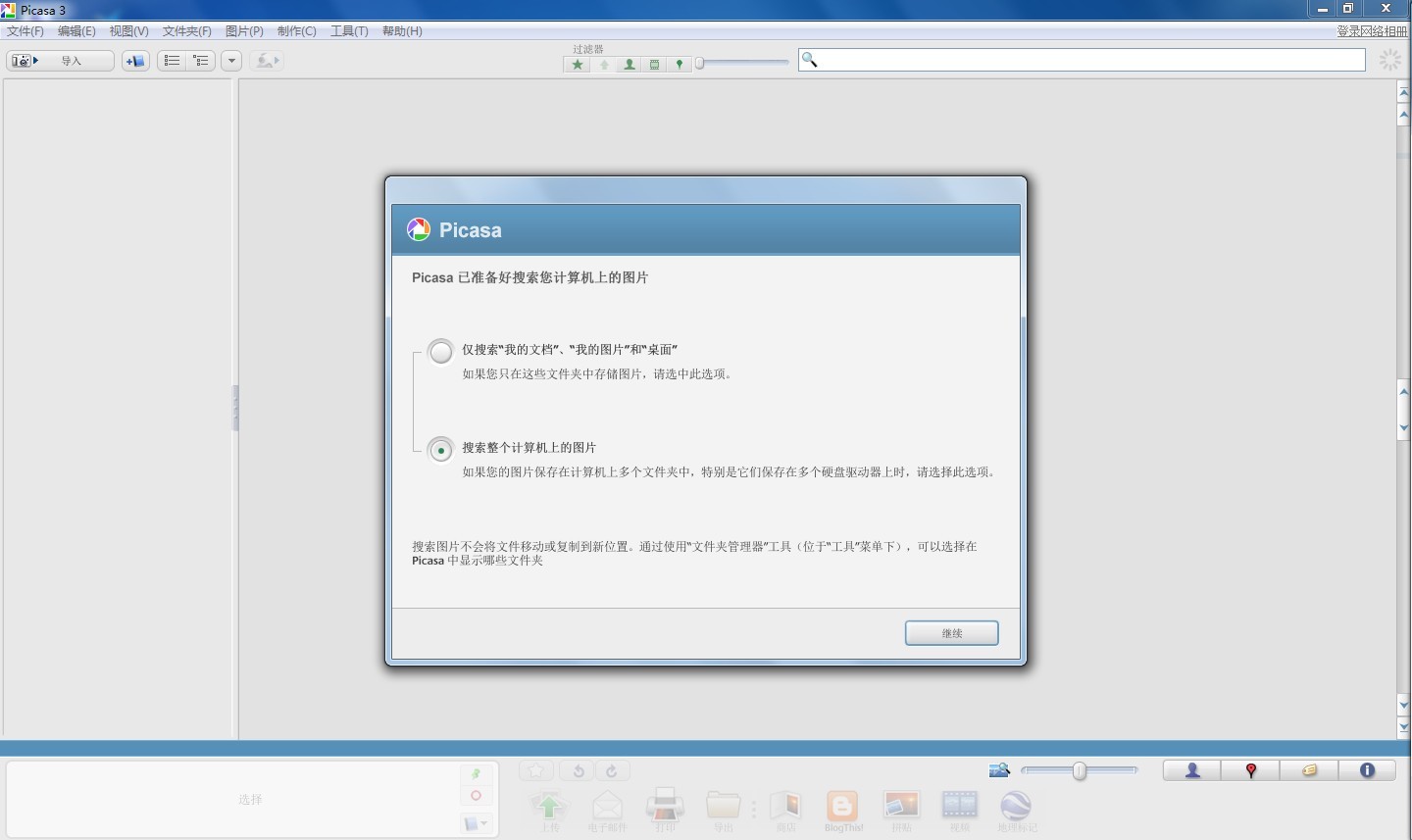The width and height of the screenshot is (1412, 840).
Task: Switch to tree folder view
Action: click(x=201, y=61)
